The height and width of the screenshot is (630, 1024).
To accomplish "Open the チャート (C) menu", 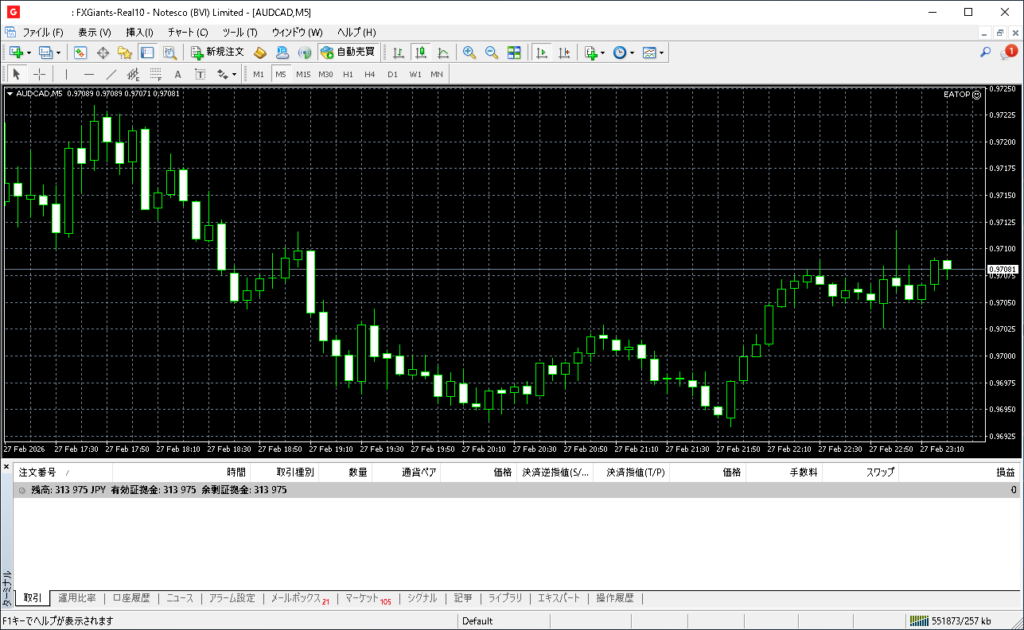I will (188, 32).
